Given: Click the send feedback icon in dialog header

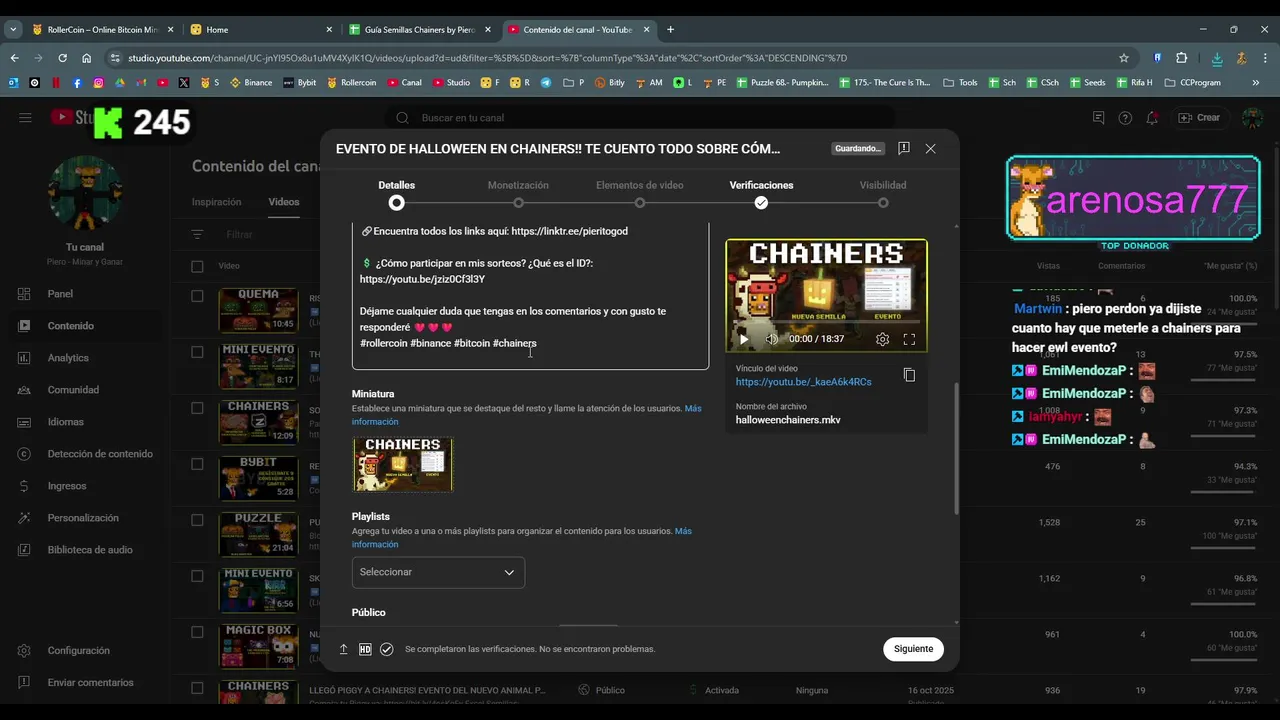Looking at the screenshot, I should coord(904,148).
